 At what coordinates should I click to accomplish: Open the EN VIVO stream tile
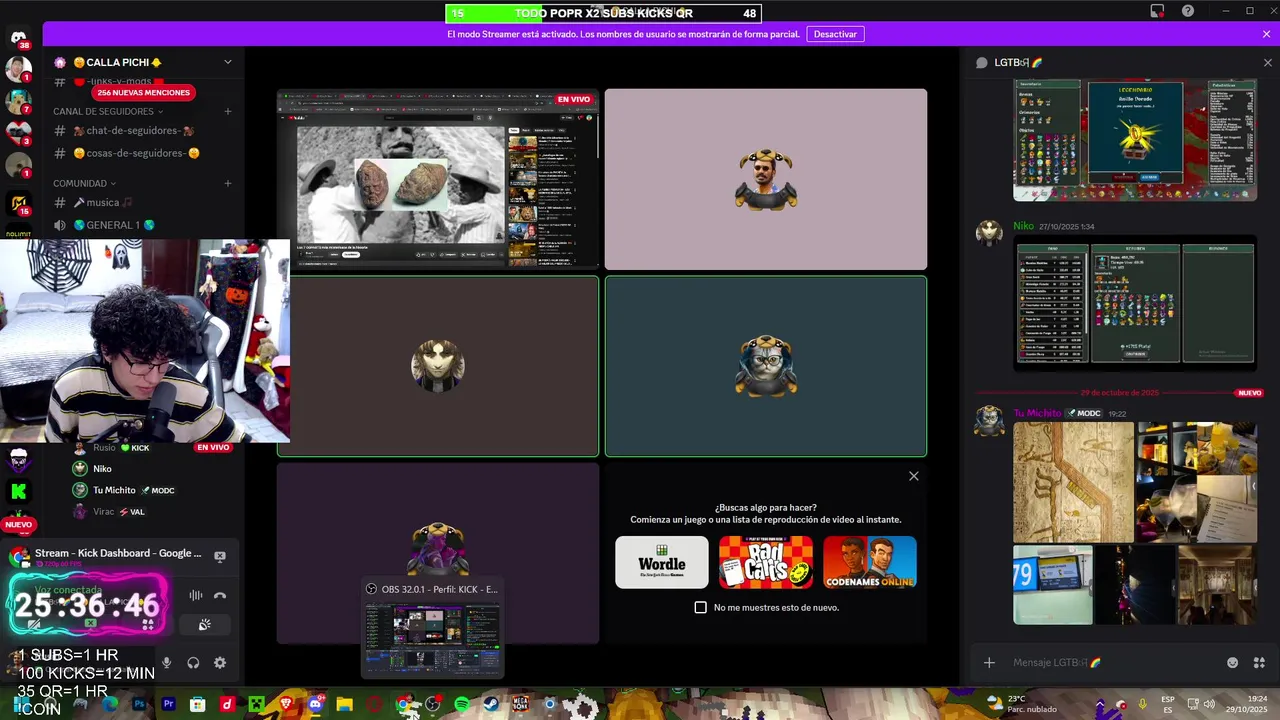[438, 179]
